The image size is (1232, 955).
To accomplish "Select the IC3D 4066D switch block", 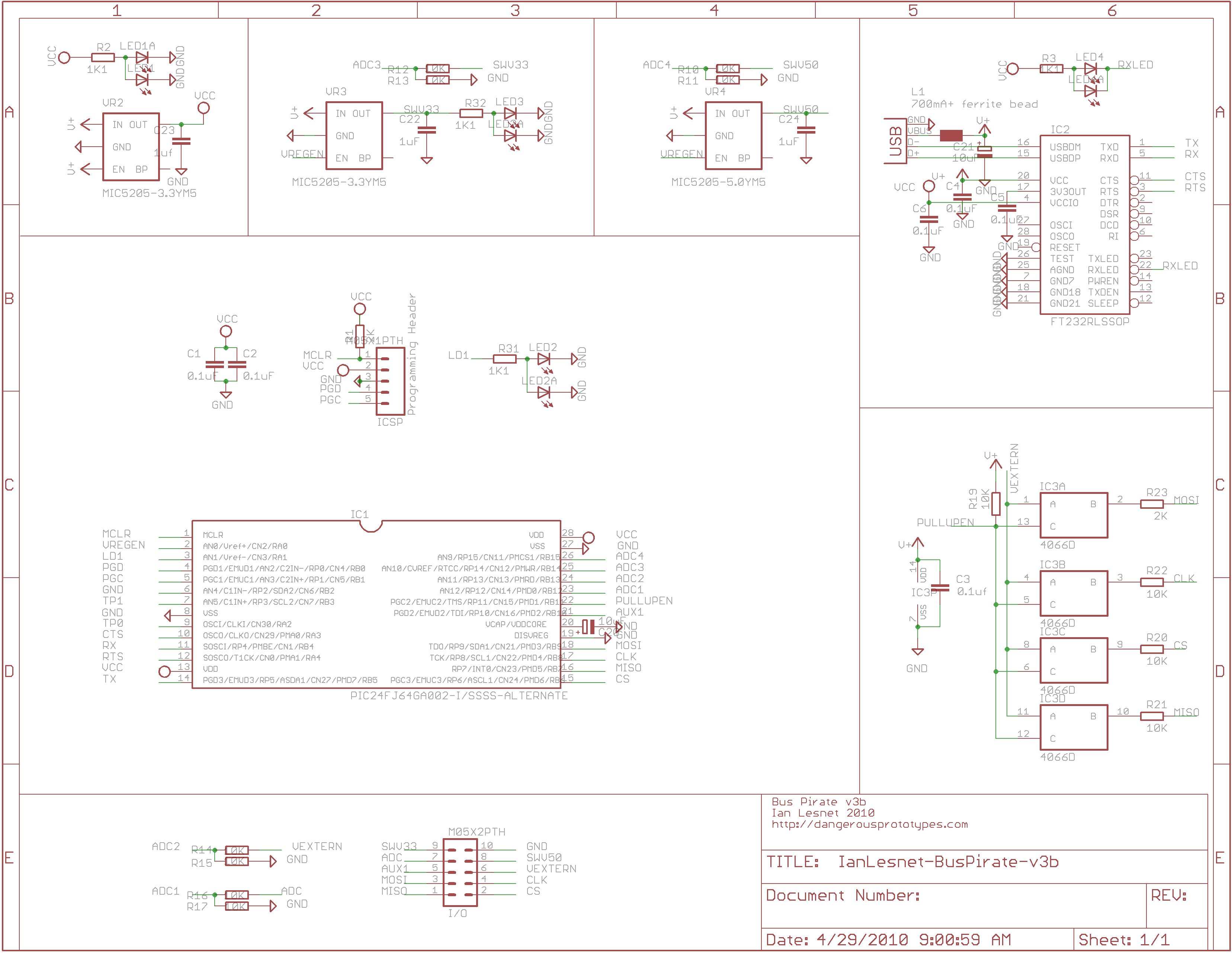I will coord(1074,727).
